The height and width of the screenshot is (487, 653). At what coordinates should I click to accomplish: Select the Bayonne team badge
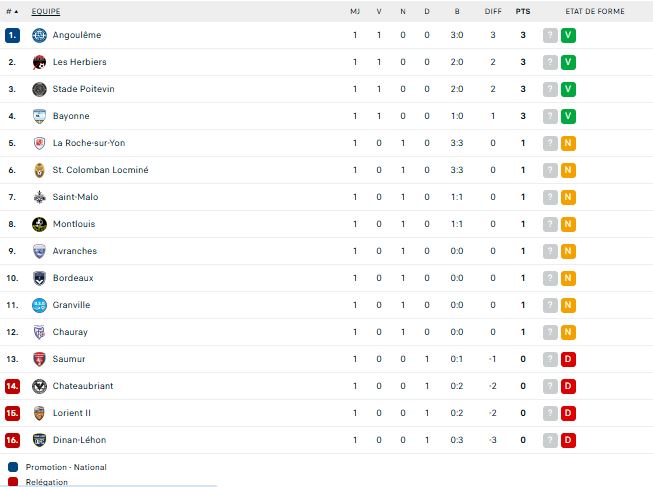[x=39, y=116]
